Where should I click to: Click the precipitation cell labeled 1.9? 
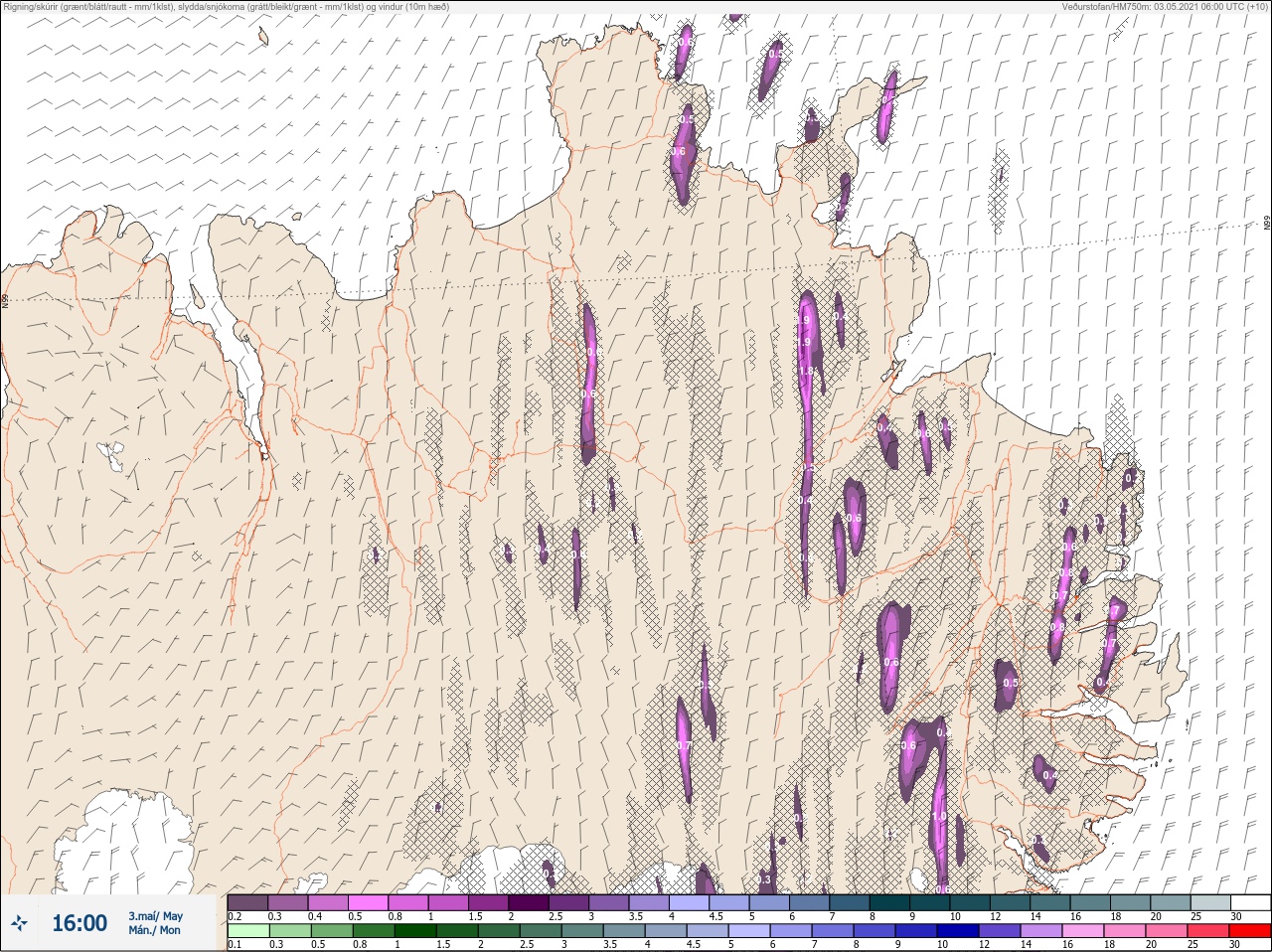pyautogui.click(x=805, y=341)
